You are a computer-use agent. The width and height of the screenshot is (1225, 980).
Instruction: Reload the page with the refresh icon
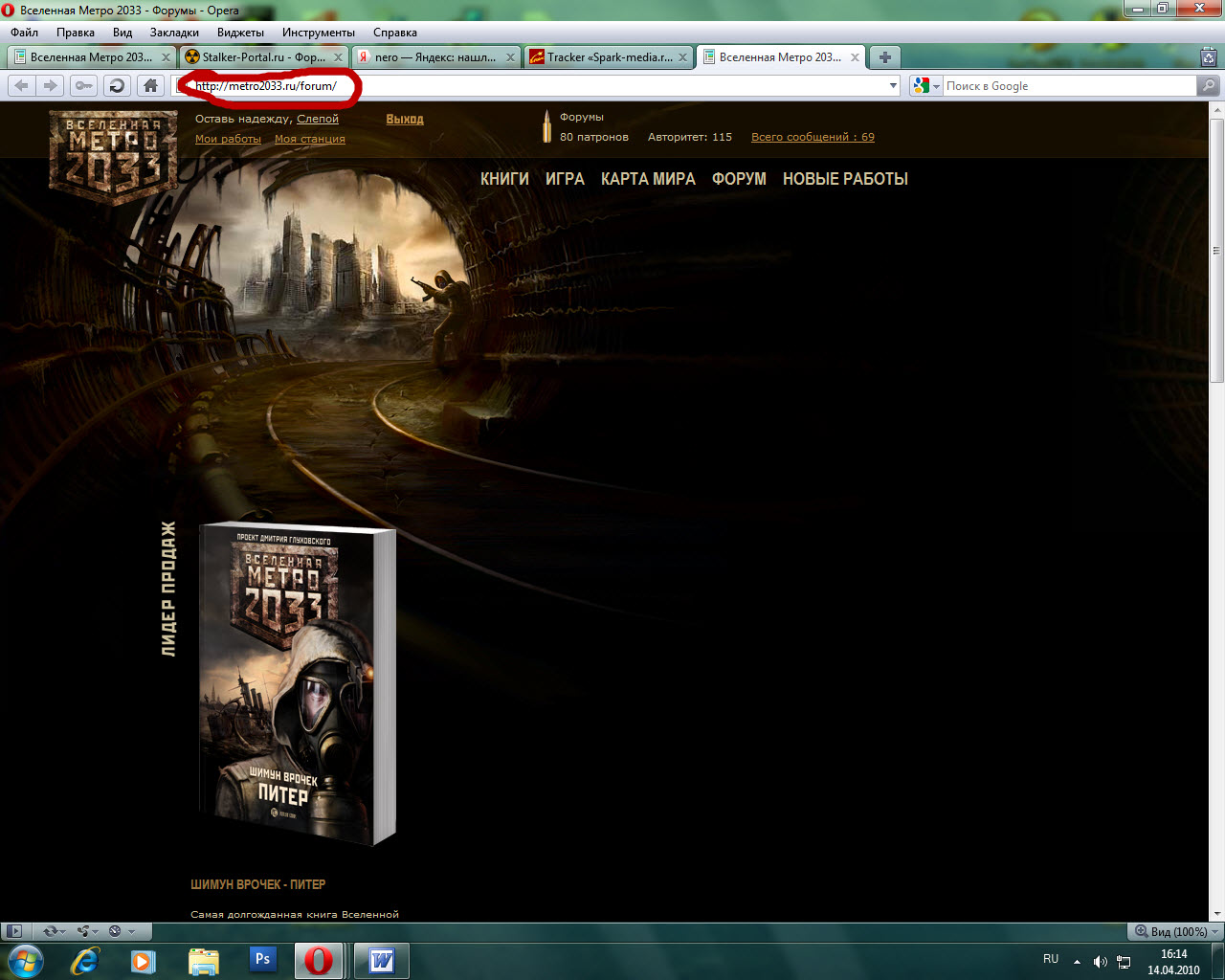tap(117, 86)
